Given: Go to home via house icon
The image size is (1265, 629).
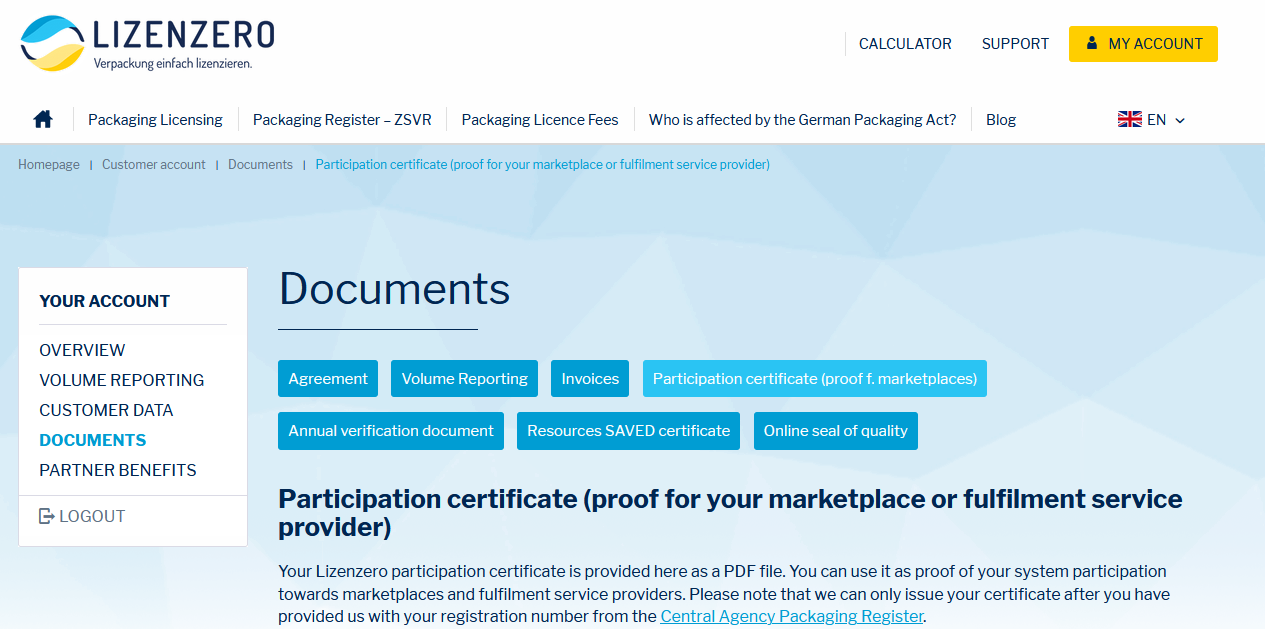Looking at the screenshot, I should point(43,119).
